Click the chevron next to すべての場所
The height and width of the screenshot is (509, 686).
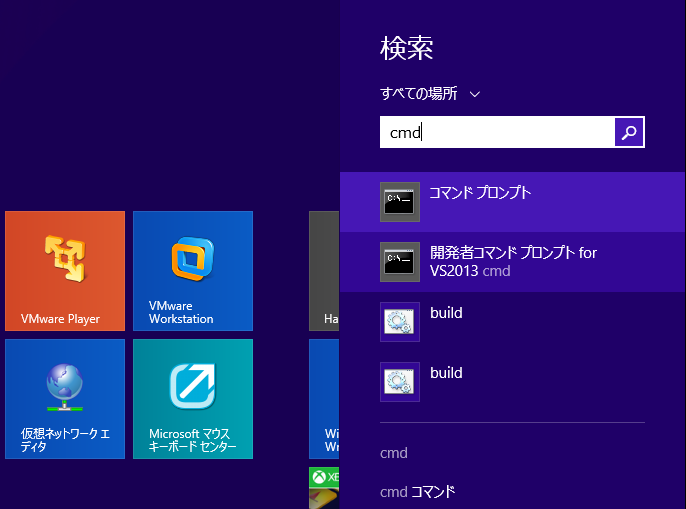(x=475, y=94)
